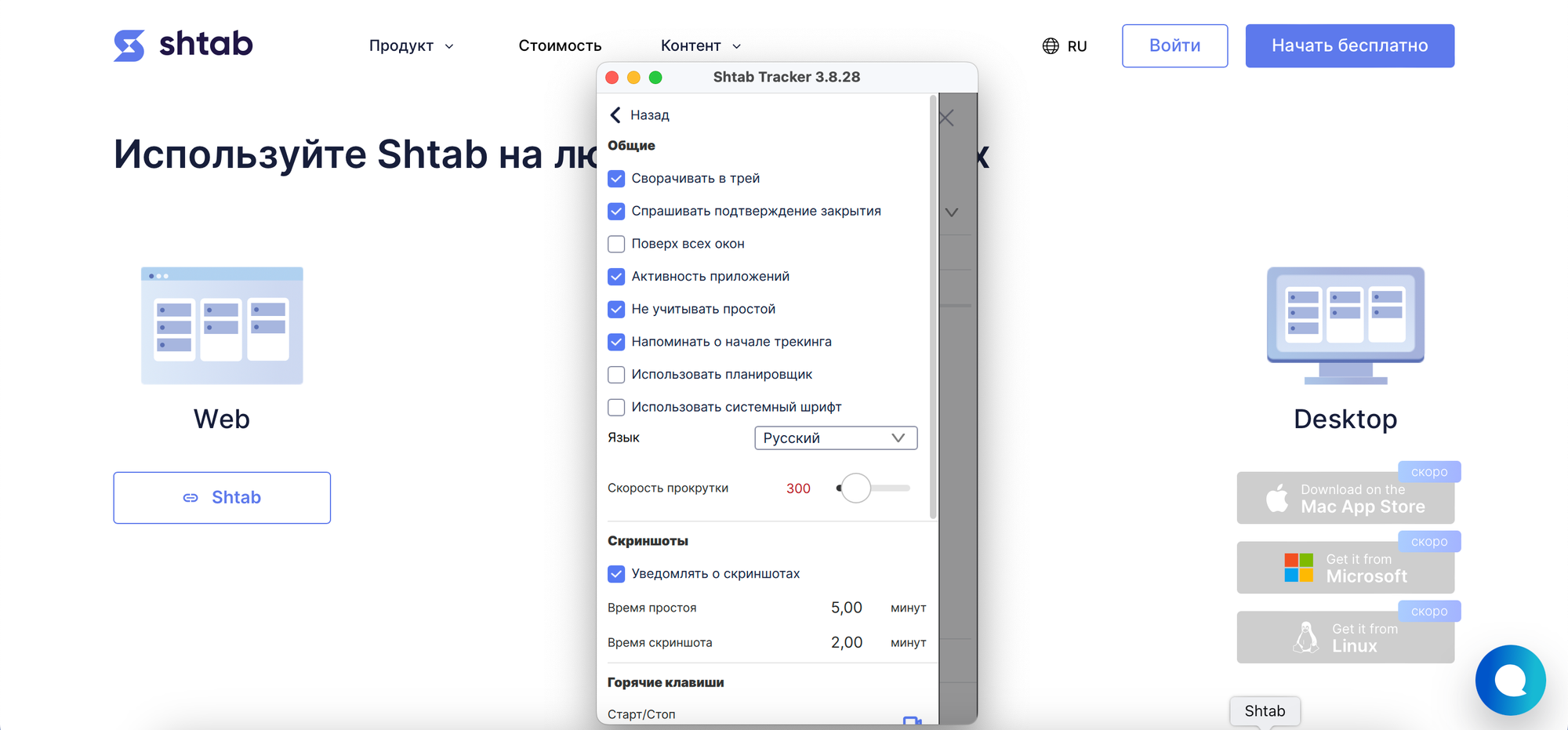Click the Linux penguin icon
Image resolution: width=1568 pixels, height=730 pixels.
tap(1306, 637)
